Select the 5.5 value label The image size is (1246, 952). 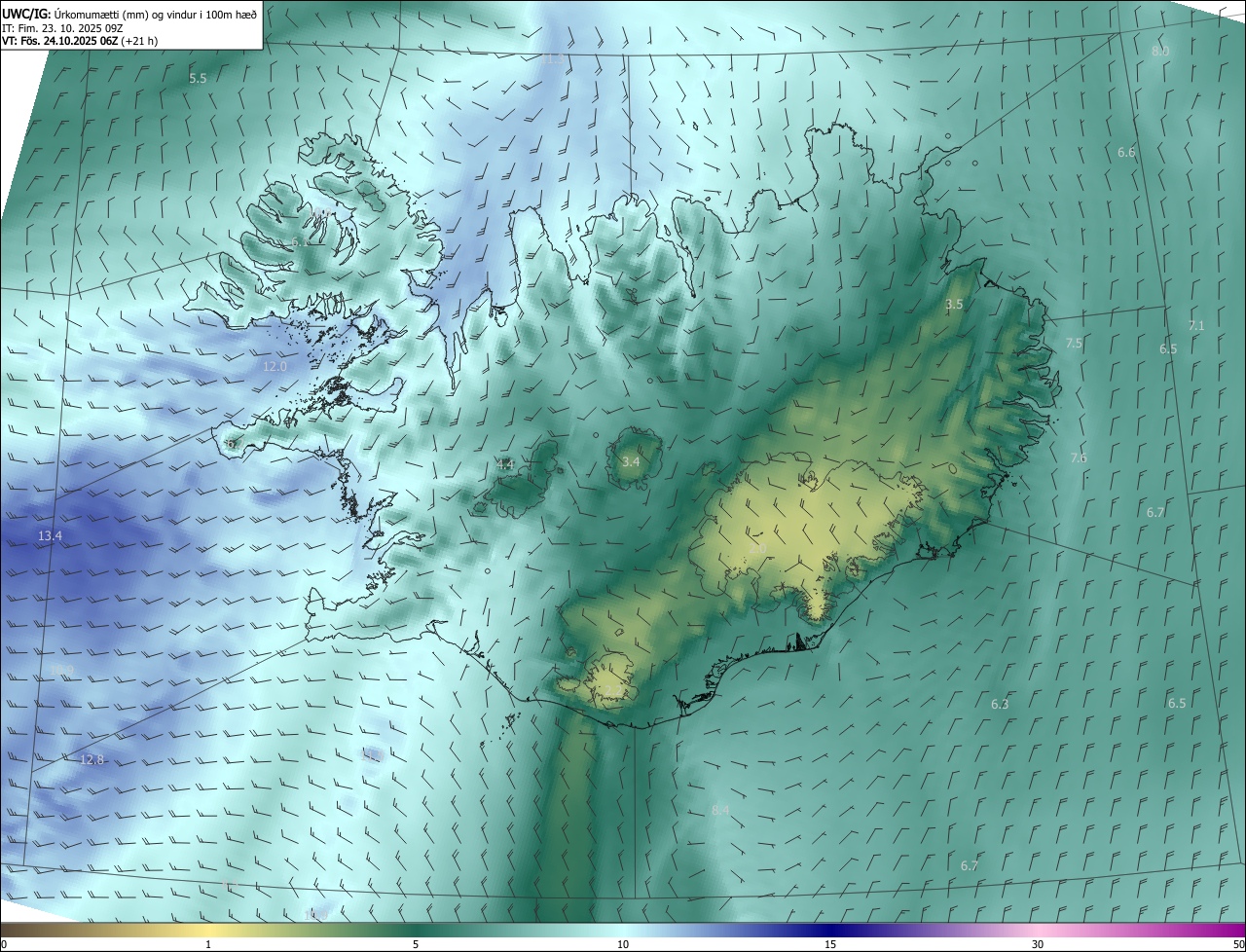198,79
